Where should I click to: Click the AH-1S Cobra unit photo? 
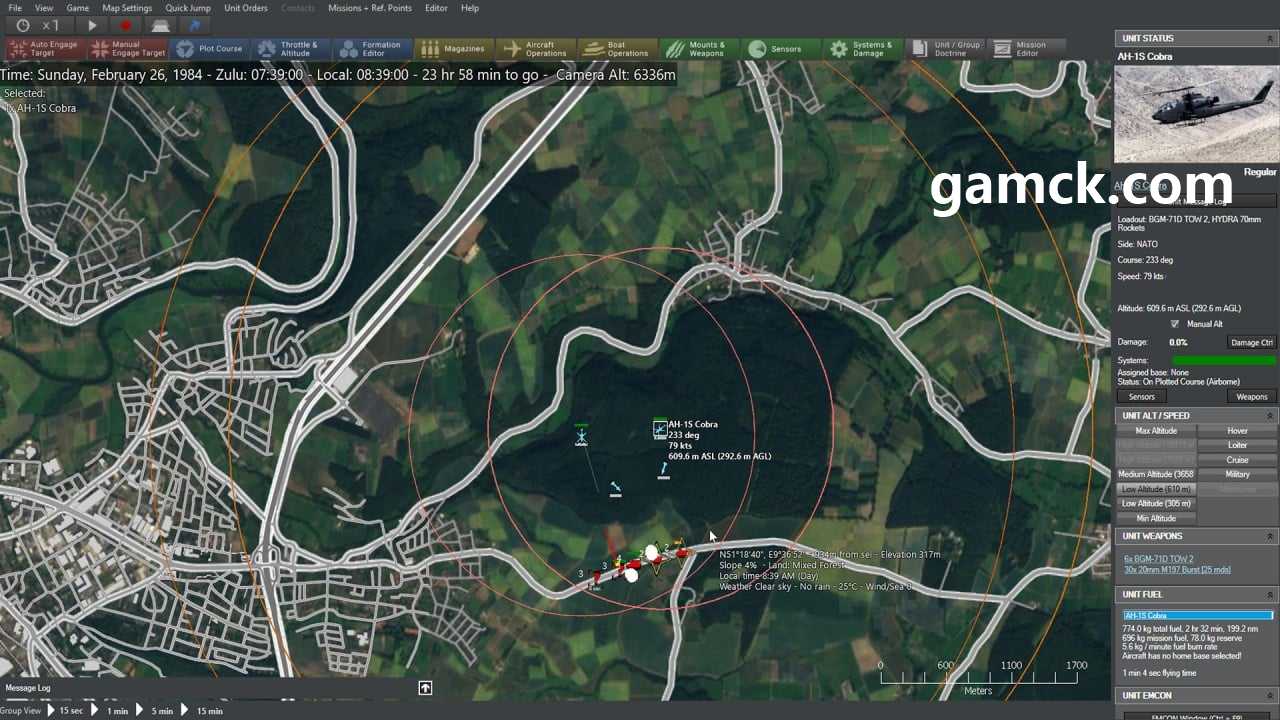point(1196,115)
